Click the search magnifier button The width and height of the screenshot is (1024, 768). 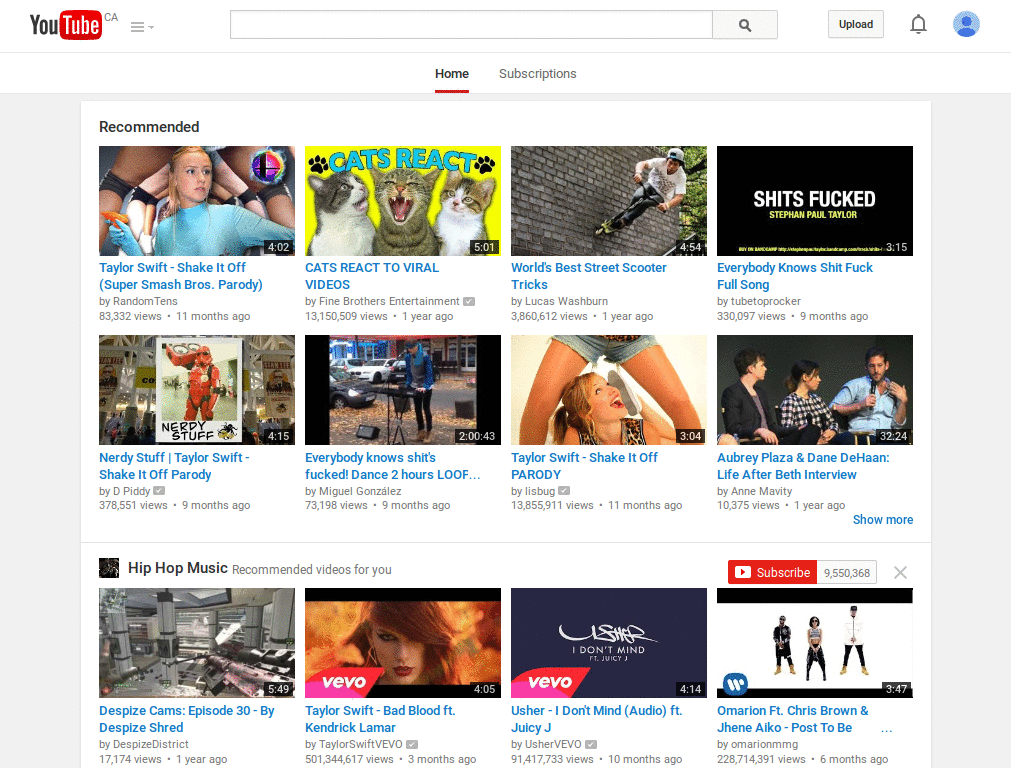coord(744,25)
